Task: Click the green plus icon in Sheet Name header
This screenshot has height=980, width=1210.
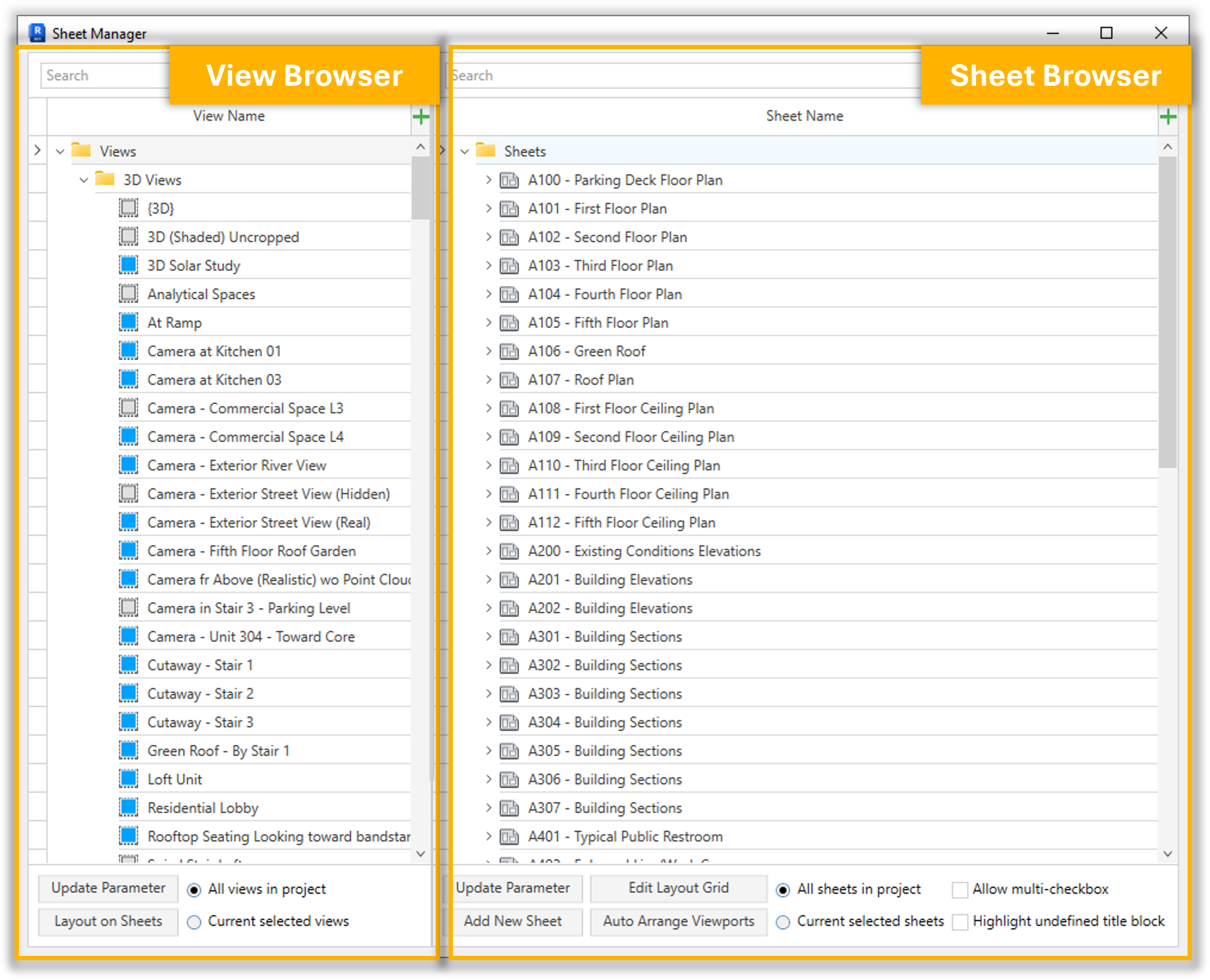Action: point(1167,117)
